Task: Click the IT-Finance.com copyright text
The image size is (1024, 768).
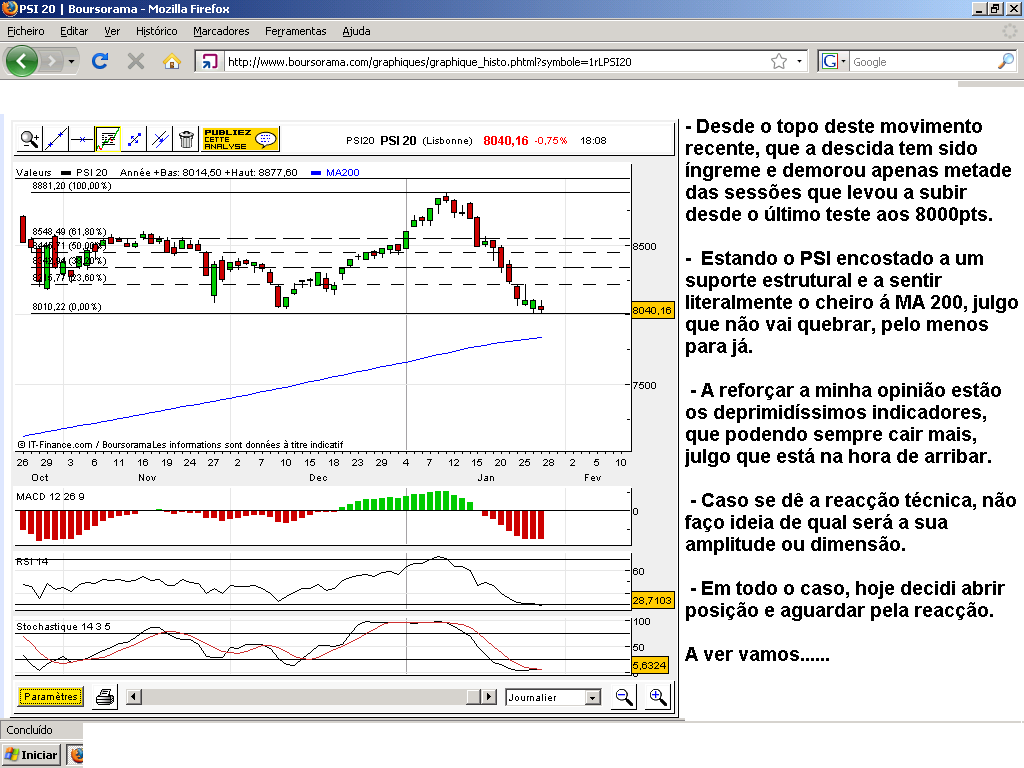Action: (x=180, y=445)
